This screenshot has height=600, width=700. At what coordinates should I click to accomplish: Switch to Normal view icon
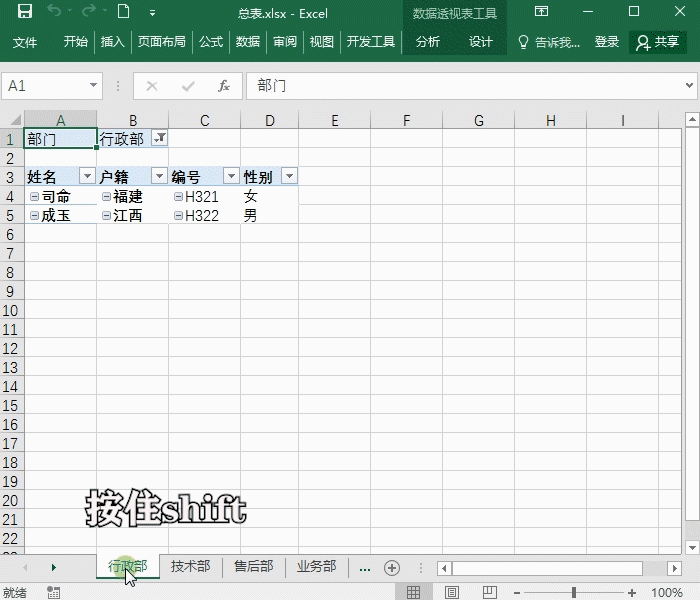click(413, 592)
